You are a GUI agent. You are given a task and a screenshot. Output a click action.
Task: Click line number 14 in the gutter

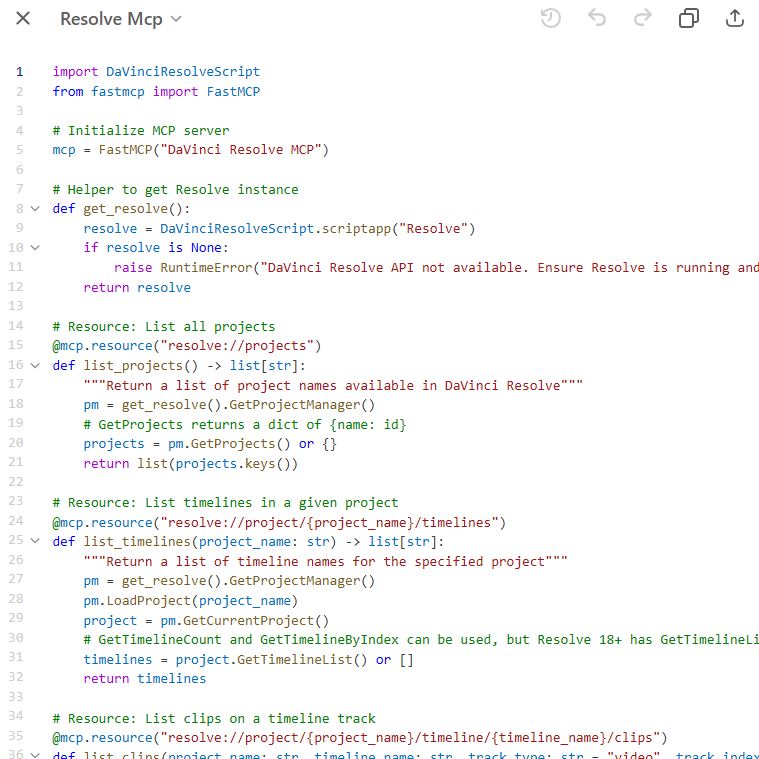[16, 326]
